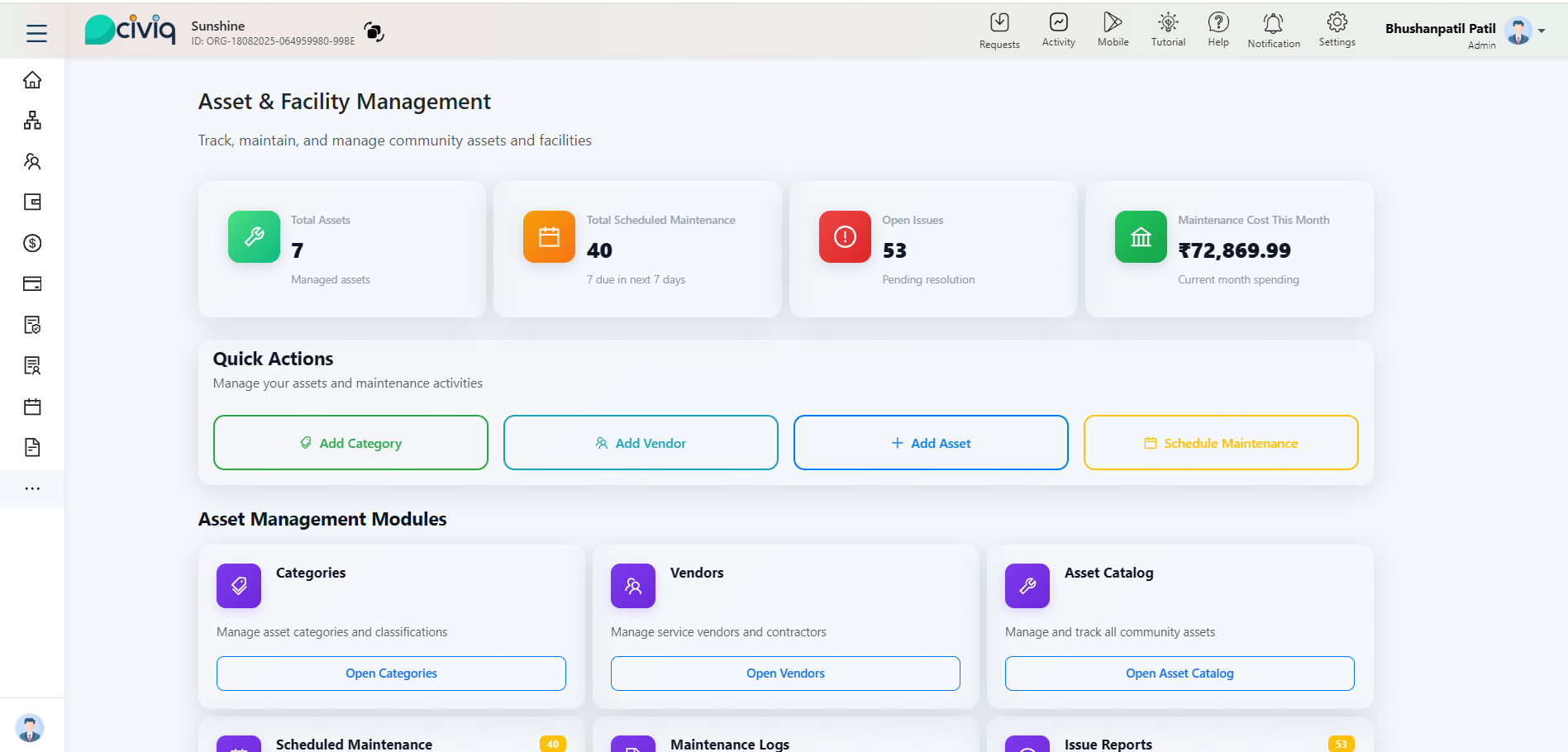Open Asset Catalog module
This screenshot has height=752, width=1568.
click(x=1179, y=673)
